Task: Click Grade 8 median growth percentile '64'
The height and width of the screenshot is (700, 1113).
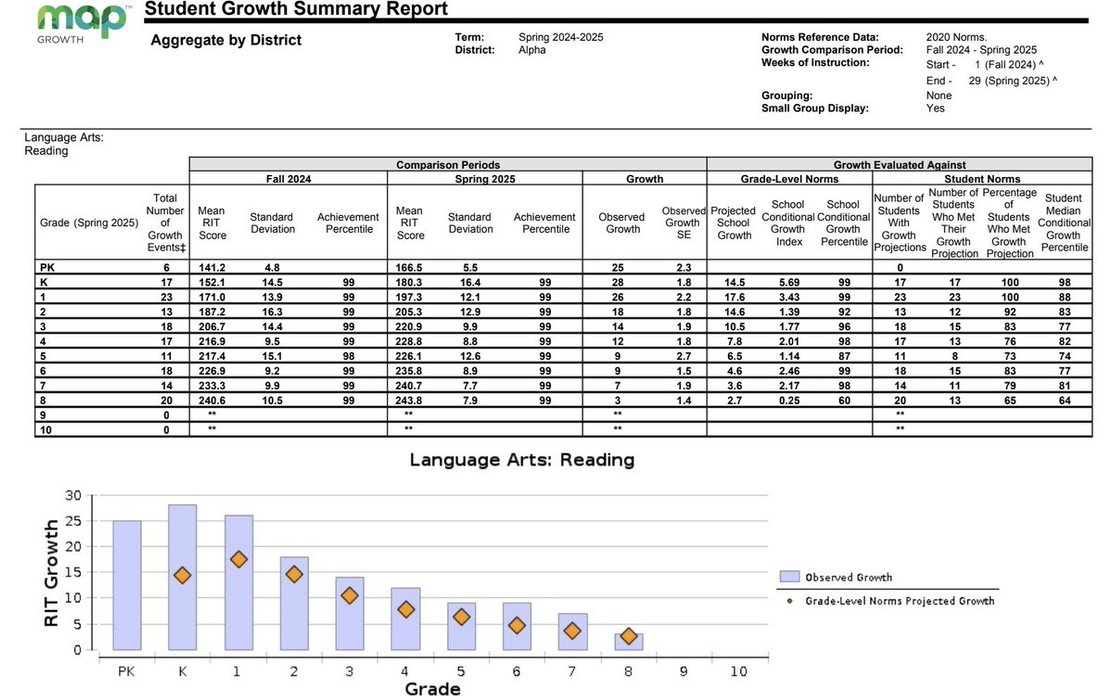Action: (x=1065, y=400)
